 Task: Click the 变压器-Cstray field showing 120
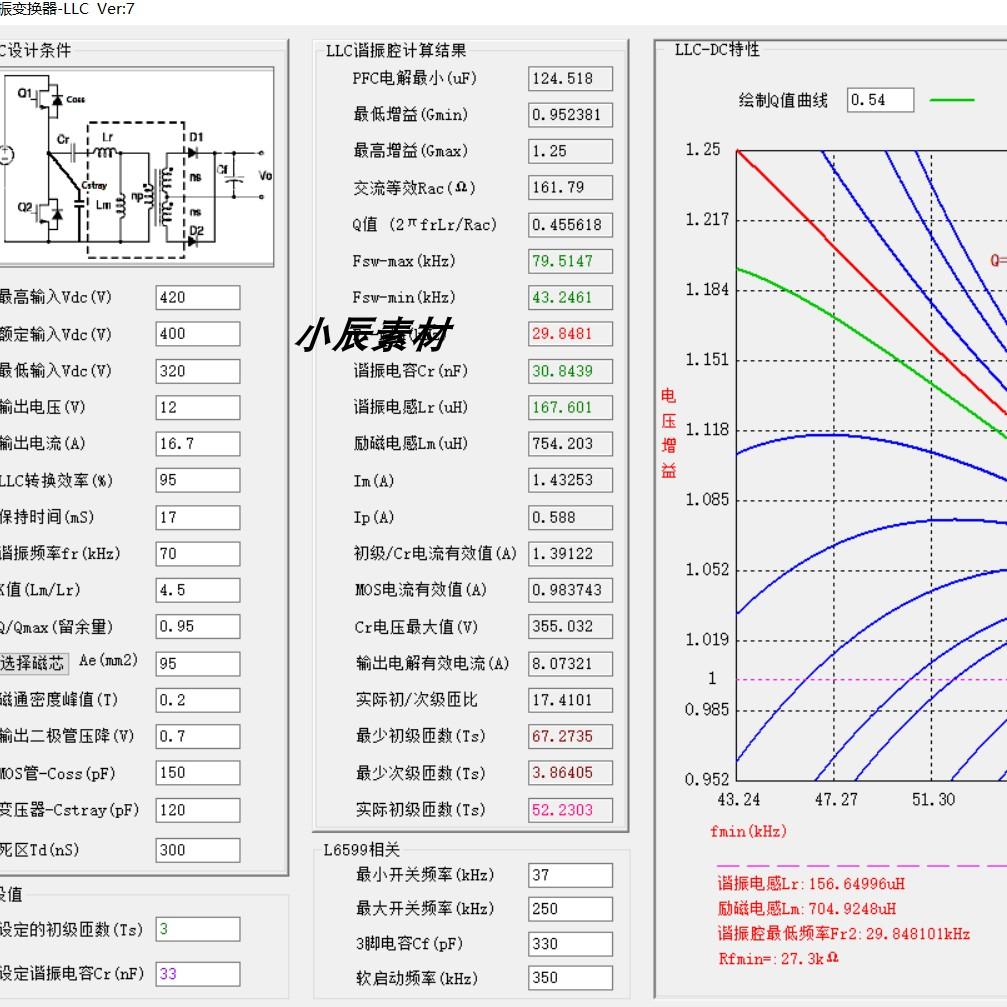pyautogui.click(x=198, y=810)
